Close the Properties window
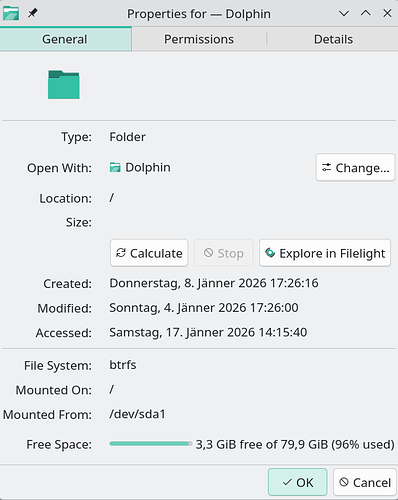The width and height of the screenshot is (398, 500). point(387,13)
